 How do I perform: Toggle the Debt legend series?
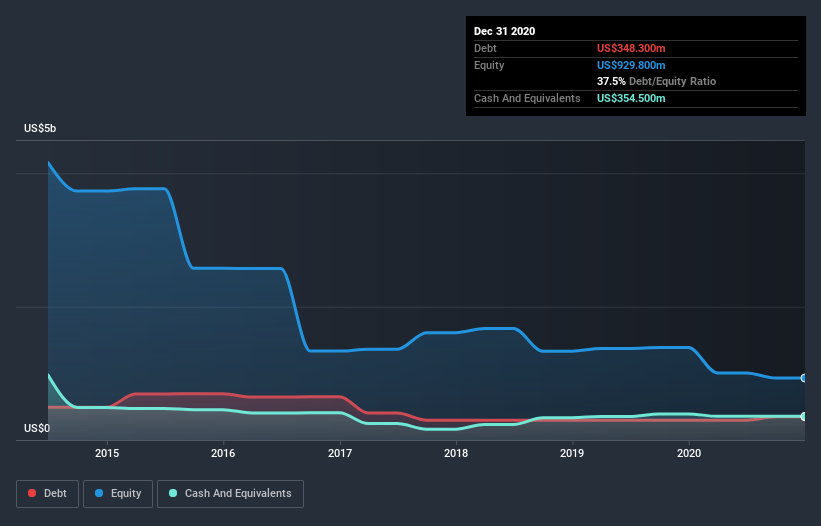[48, 494]
